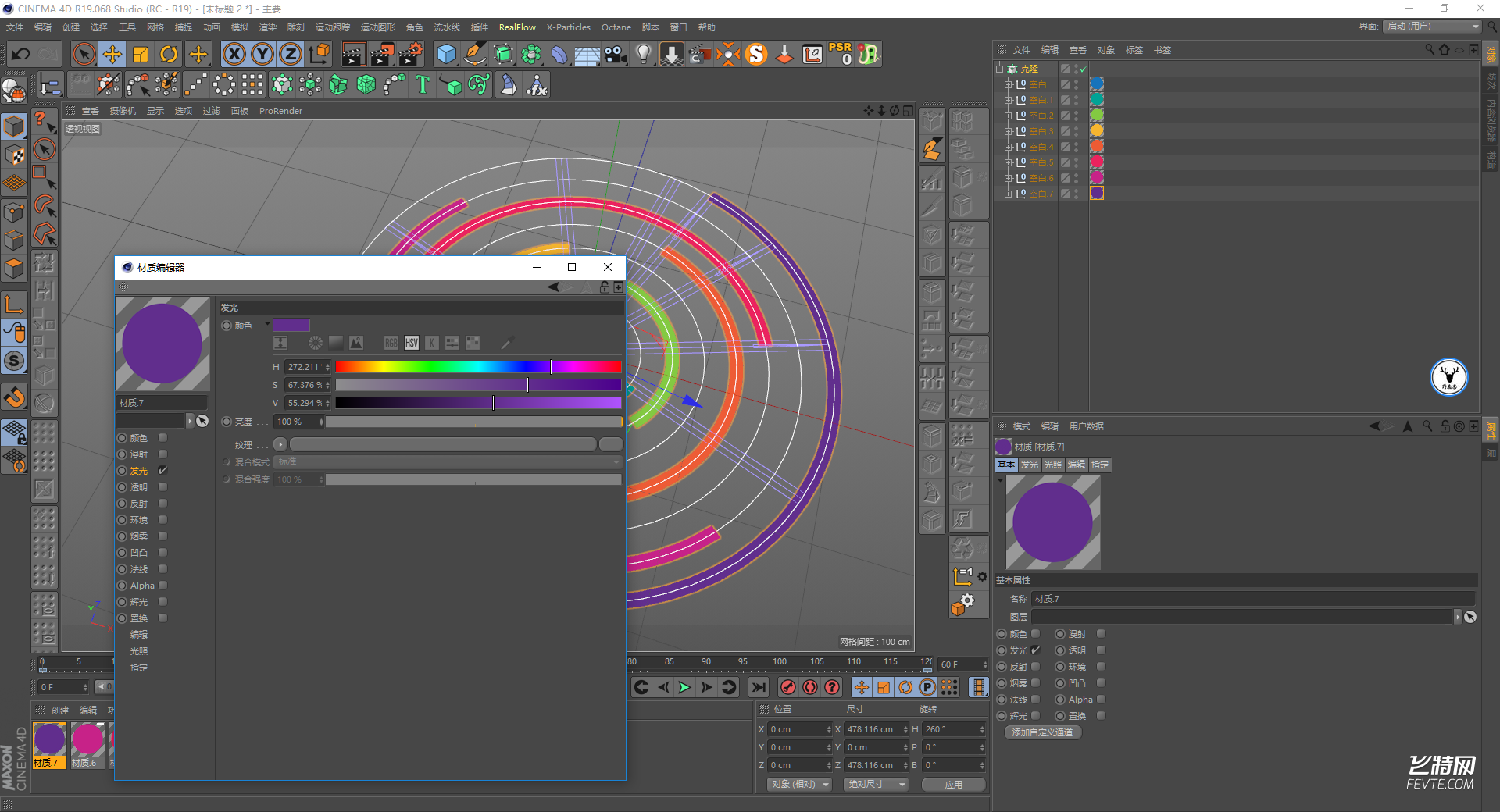
Task: Toggle the Y axis lock
Action: pyautogui.click(x=262, y=54)
